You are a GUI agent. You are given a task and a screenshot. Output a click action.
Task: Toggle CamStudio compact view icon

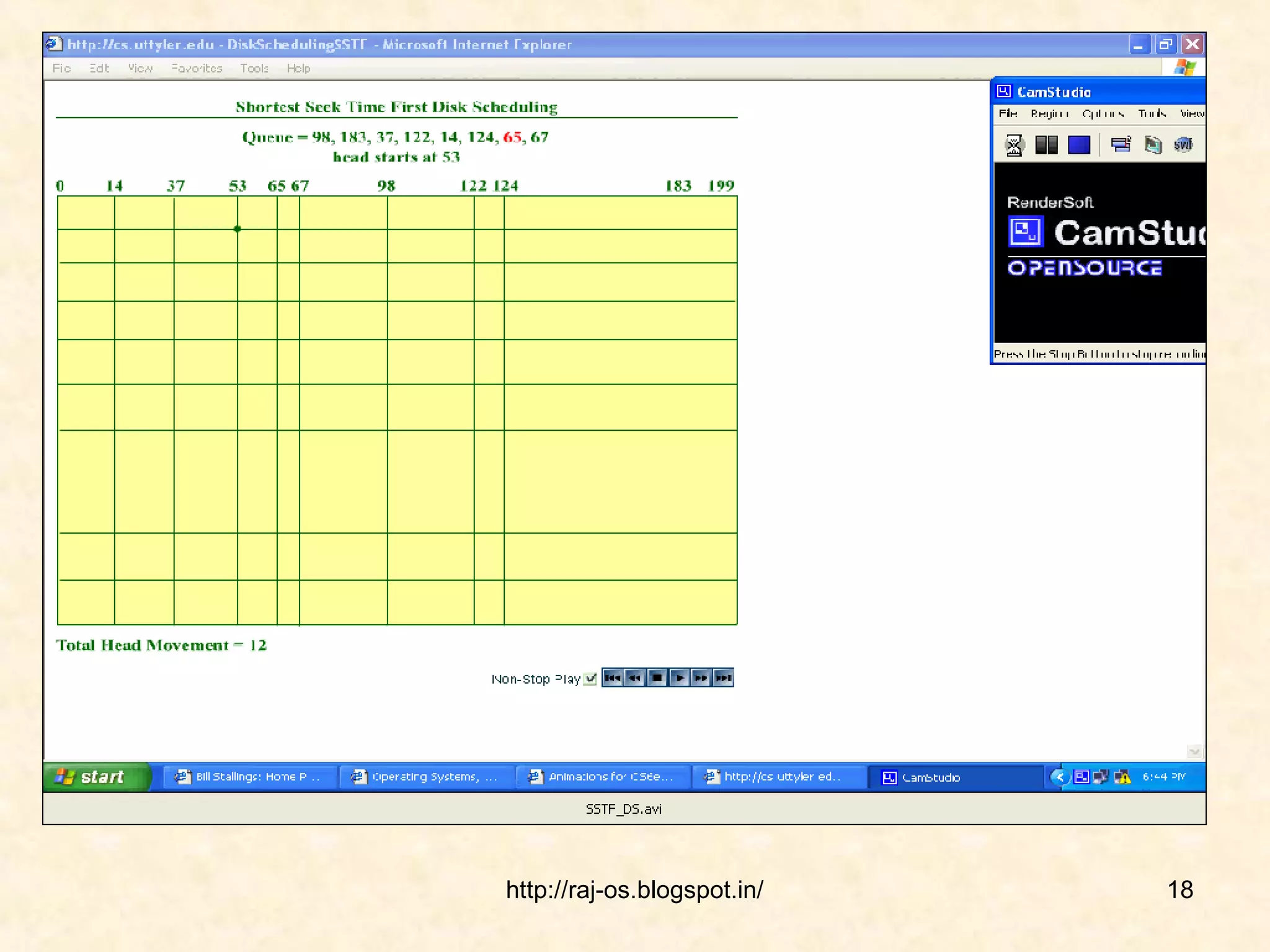[x=1121, y=145]
